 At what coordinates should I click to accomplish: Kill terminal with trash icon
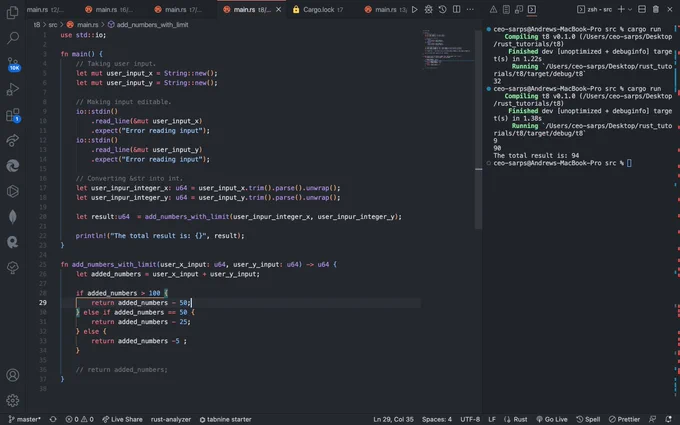click(656, 9)
